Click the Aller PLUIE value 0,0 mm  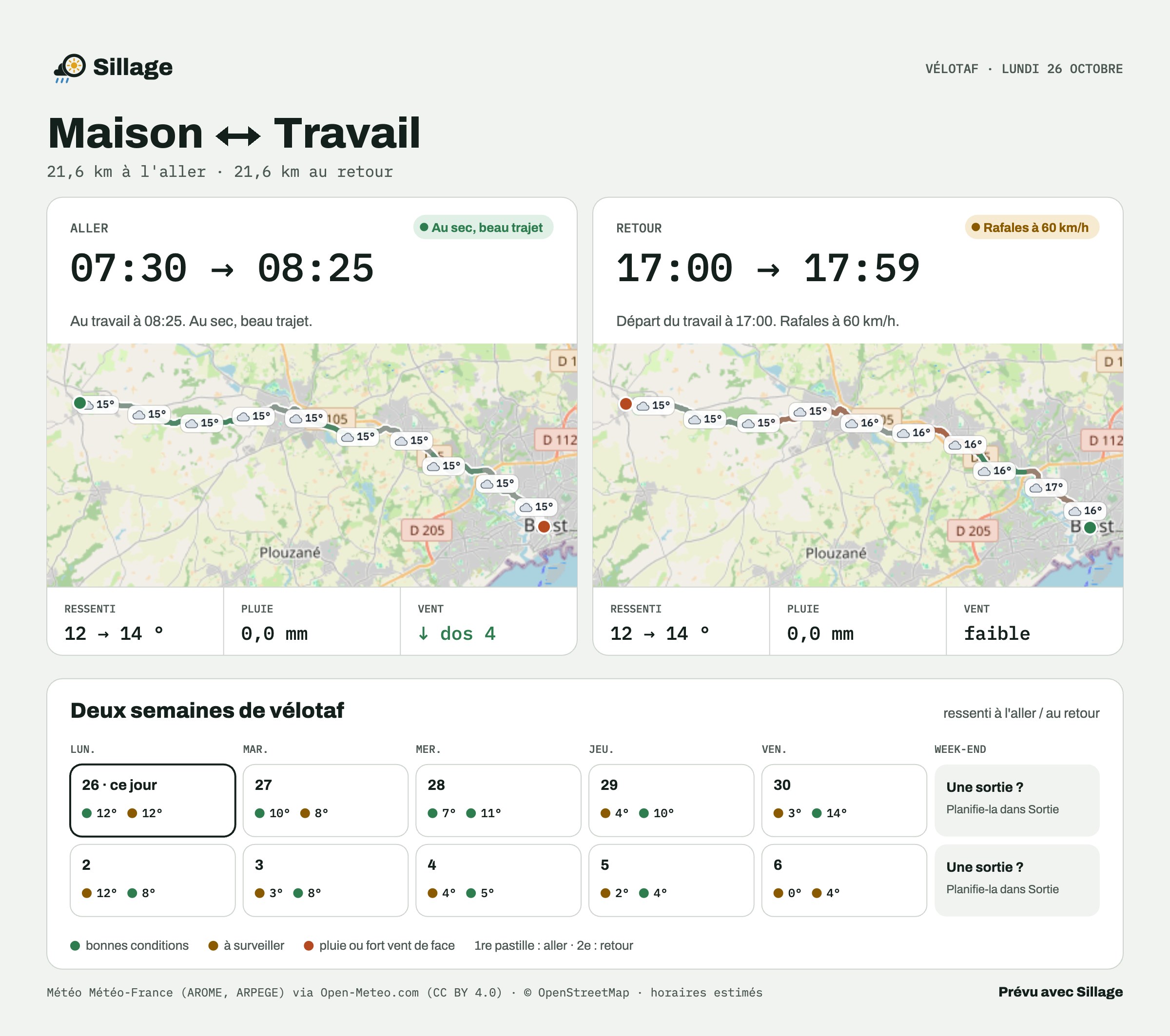pyautogui.click(x=274, y=633)
